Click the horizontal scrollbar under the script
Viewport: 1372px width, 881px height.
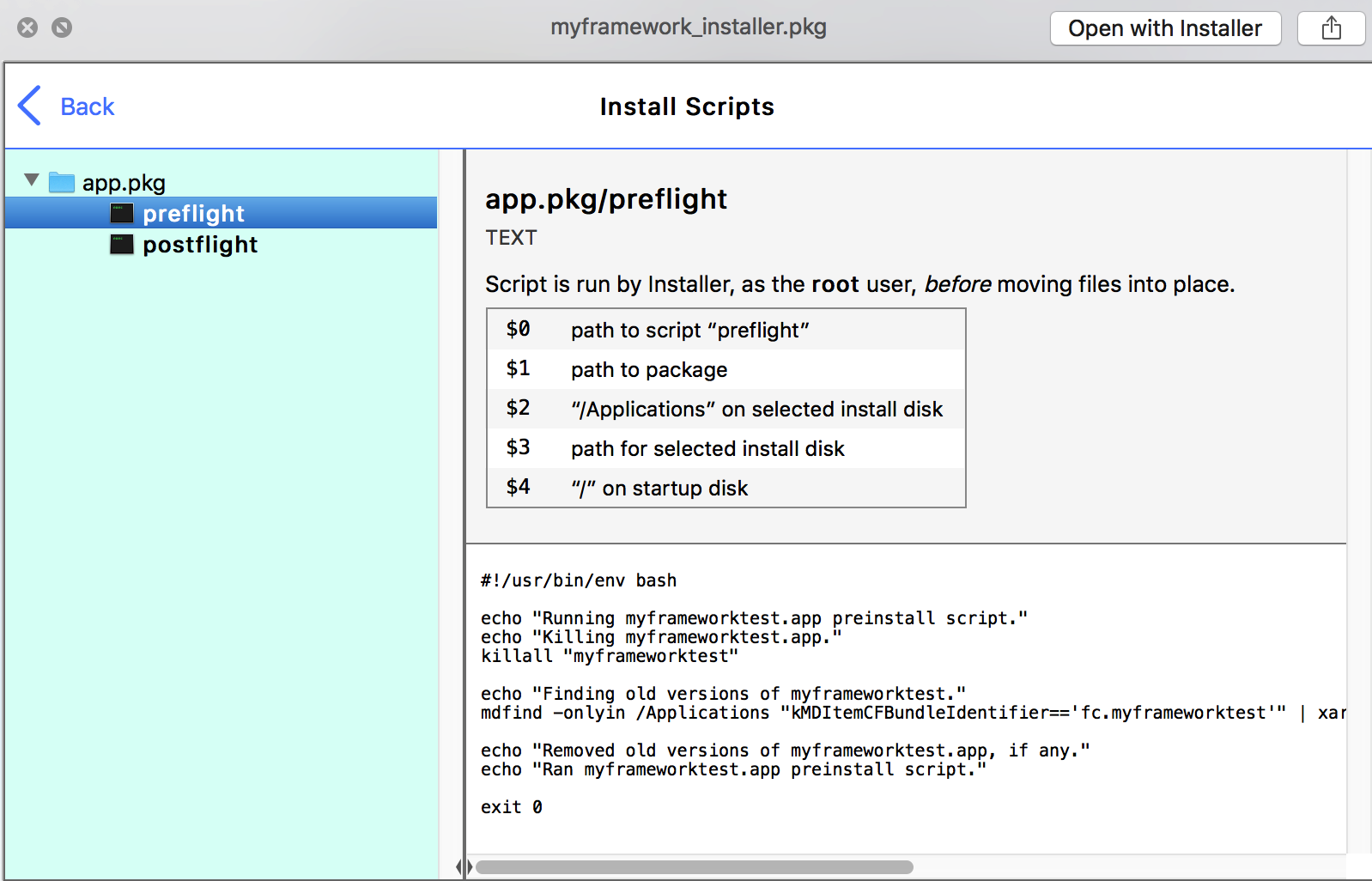(x=694, y=867)
